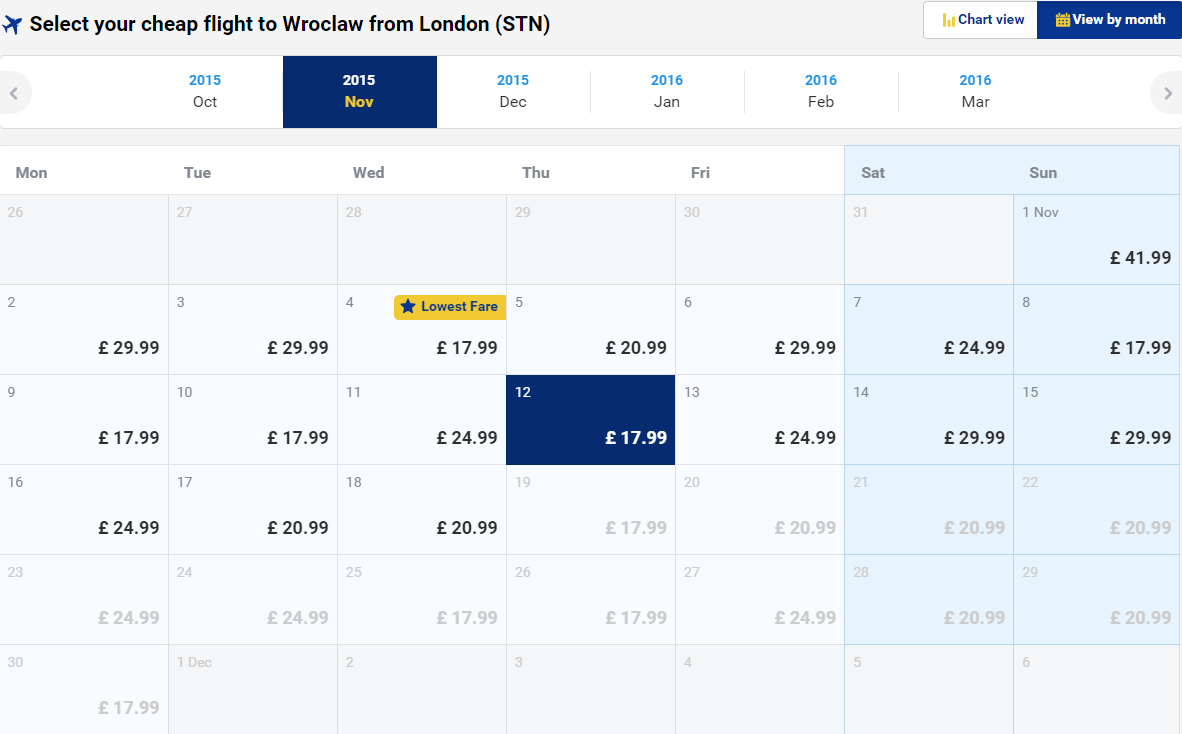The image size is (1182, 734).
Task: Select the highlighted November 12 date
Action: pos(590,420)
